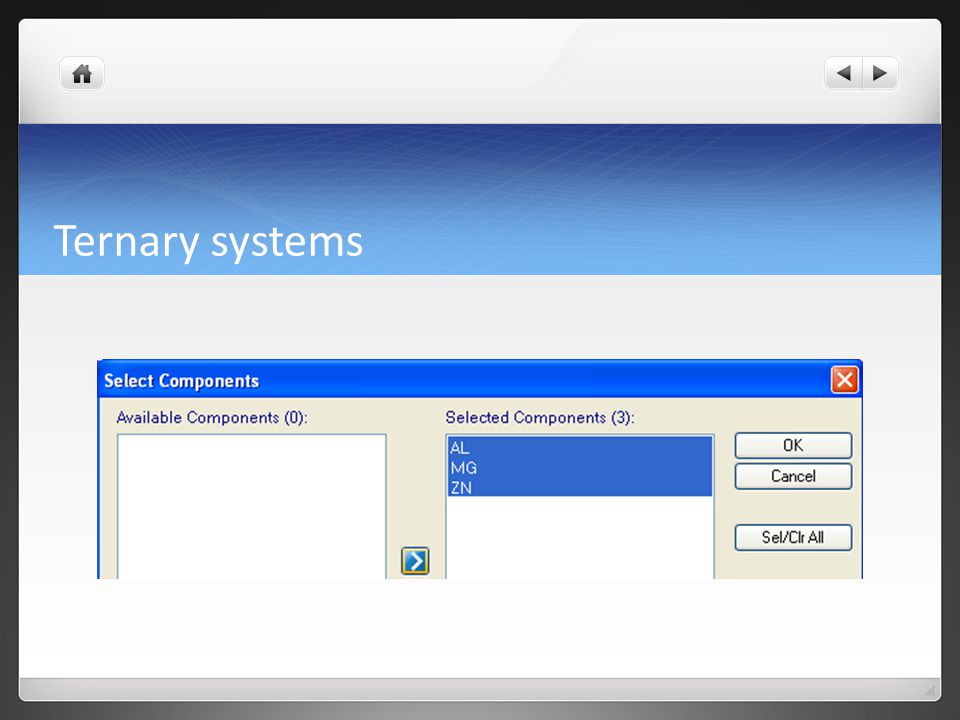Select ZN in Selected Components list
Image resolution: width=960 pixels, height=720 pixels.
pyautogui.click(x=580, y=487)
